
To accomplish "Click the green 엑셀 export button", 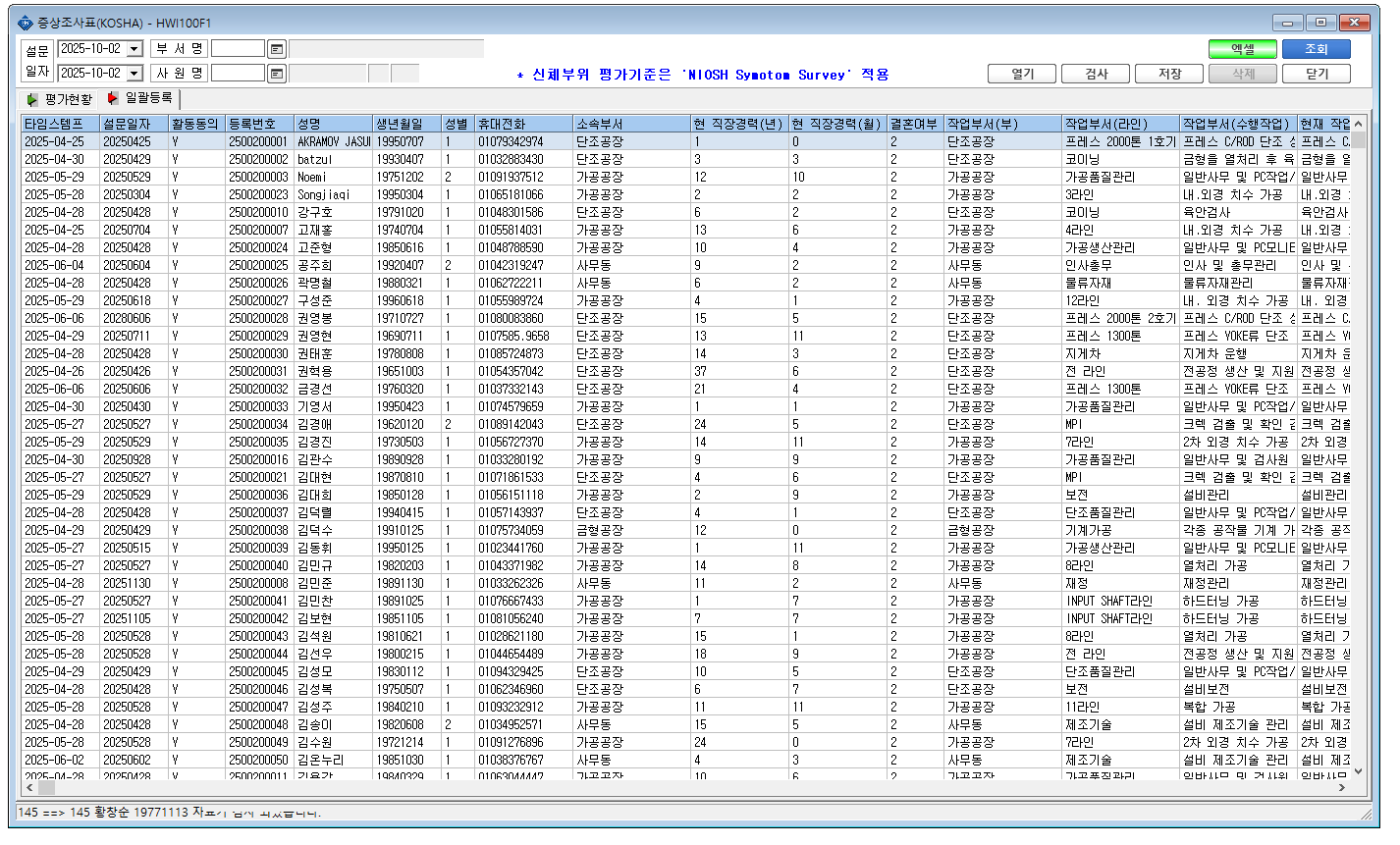I will 1242,49.
